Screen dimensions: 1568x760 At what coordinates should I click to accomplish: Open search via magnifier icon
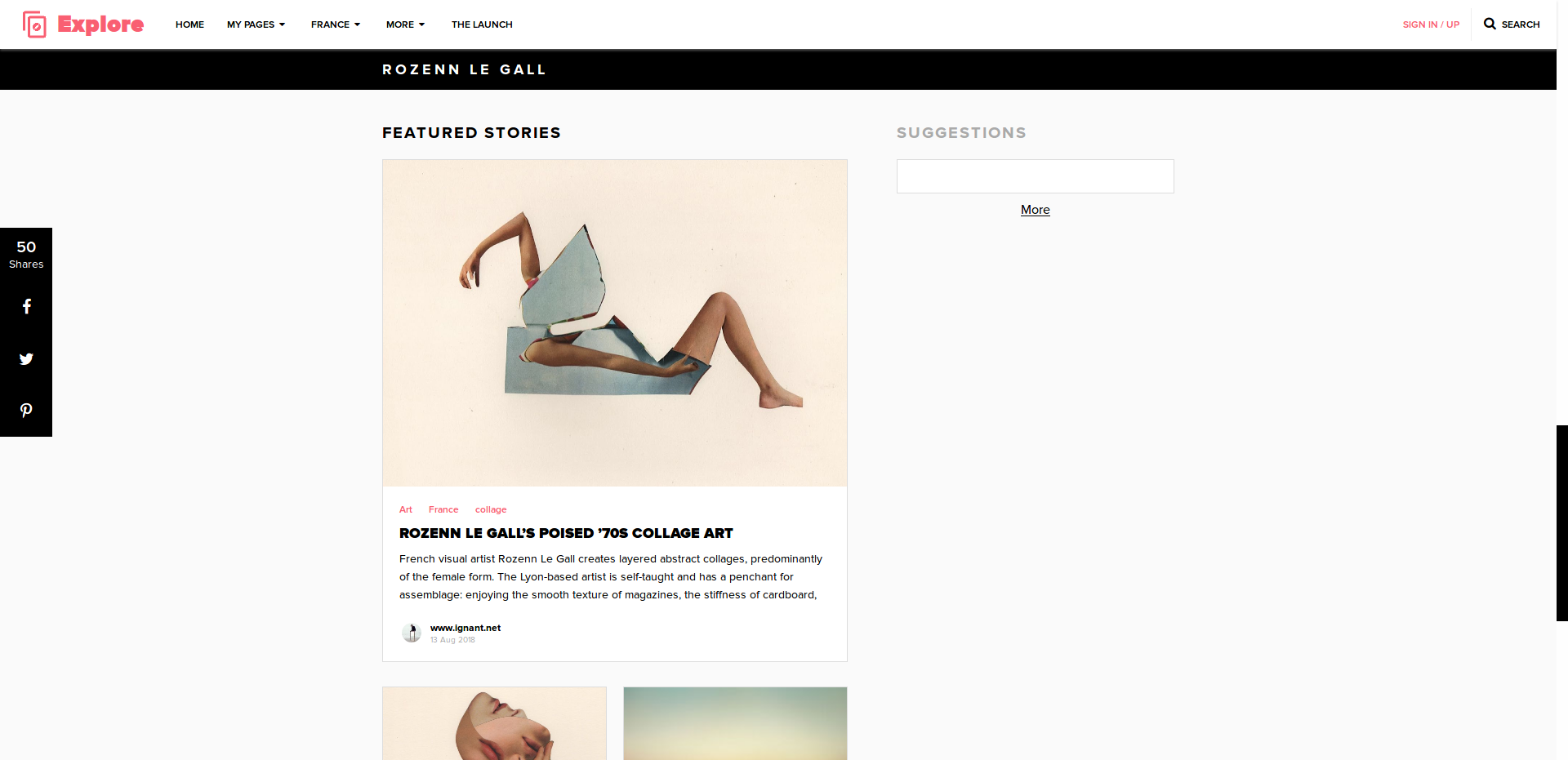(x=1490, y=24)
